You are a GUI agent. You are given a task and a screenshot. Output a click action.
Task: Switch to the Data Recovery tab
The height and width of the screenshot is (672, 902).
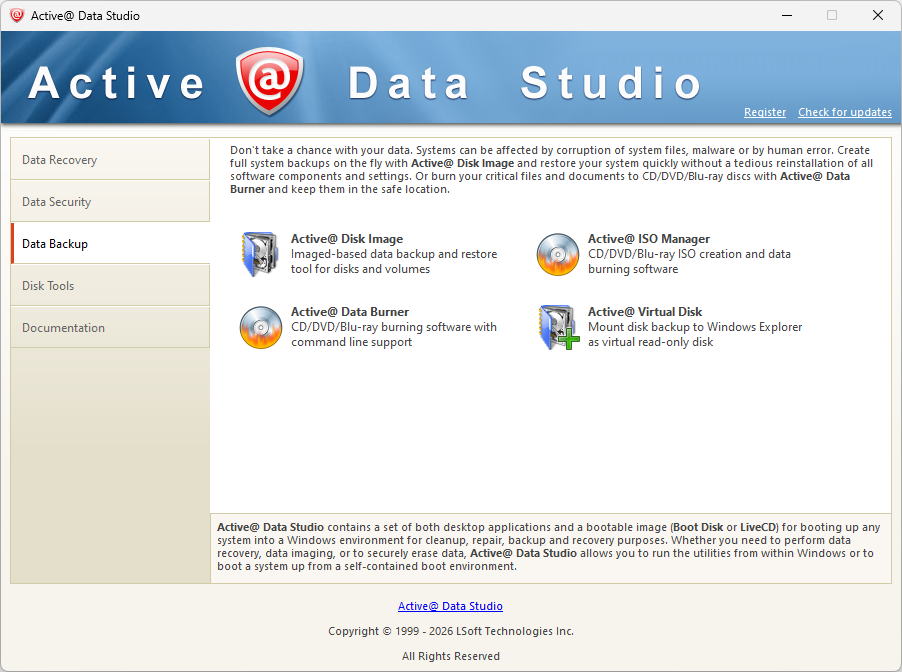click(110, 159)
